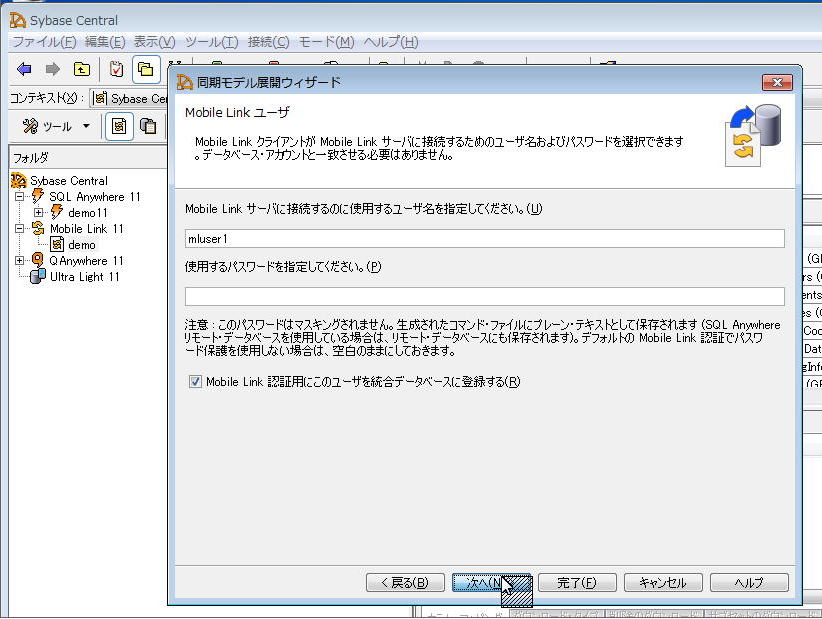The image size is (822, 619).
Task: Open the ファイル(F) menu
Action: (x=43, y=42)
